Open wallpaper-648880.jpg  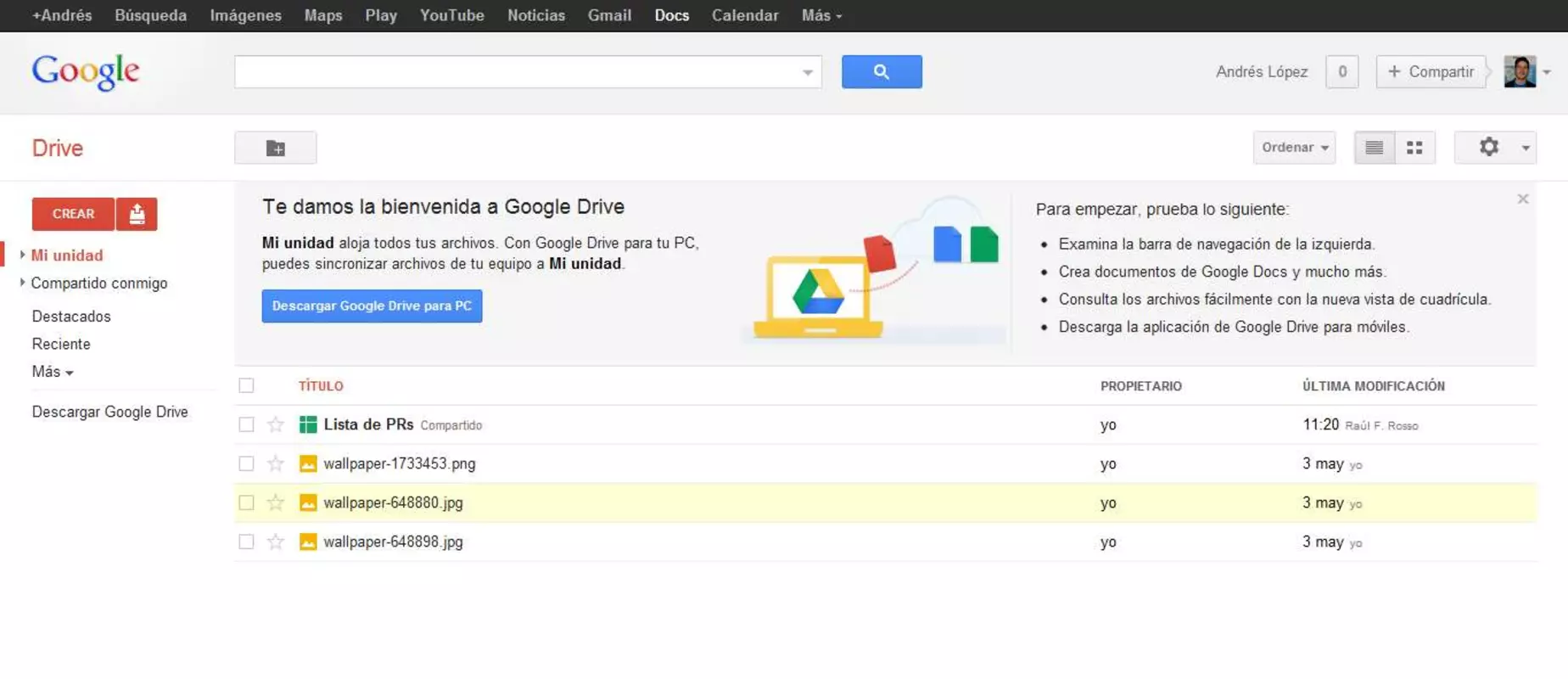[x=394, y=502]
